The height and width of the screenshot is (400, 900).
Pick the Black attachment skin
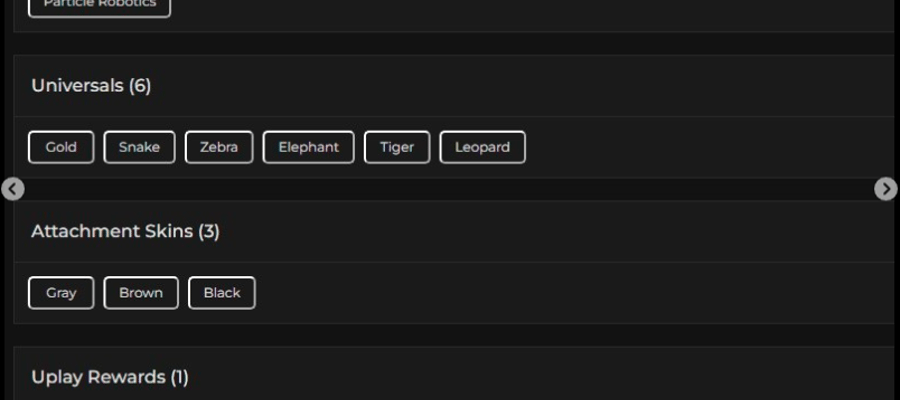[x=222, y=293]
